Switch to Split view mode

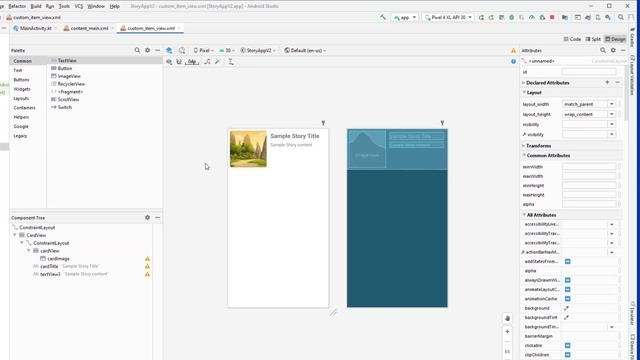pos(593,39)
